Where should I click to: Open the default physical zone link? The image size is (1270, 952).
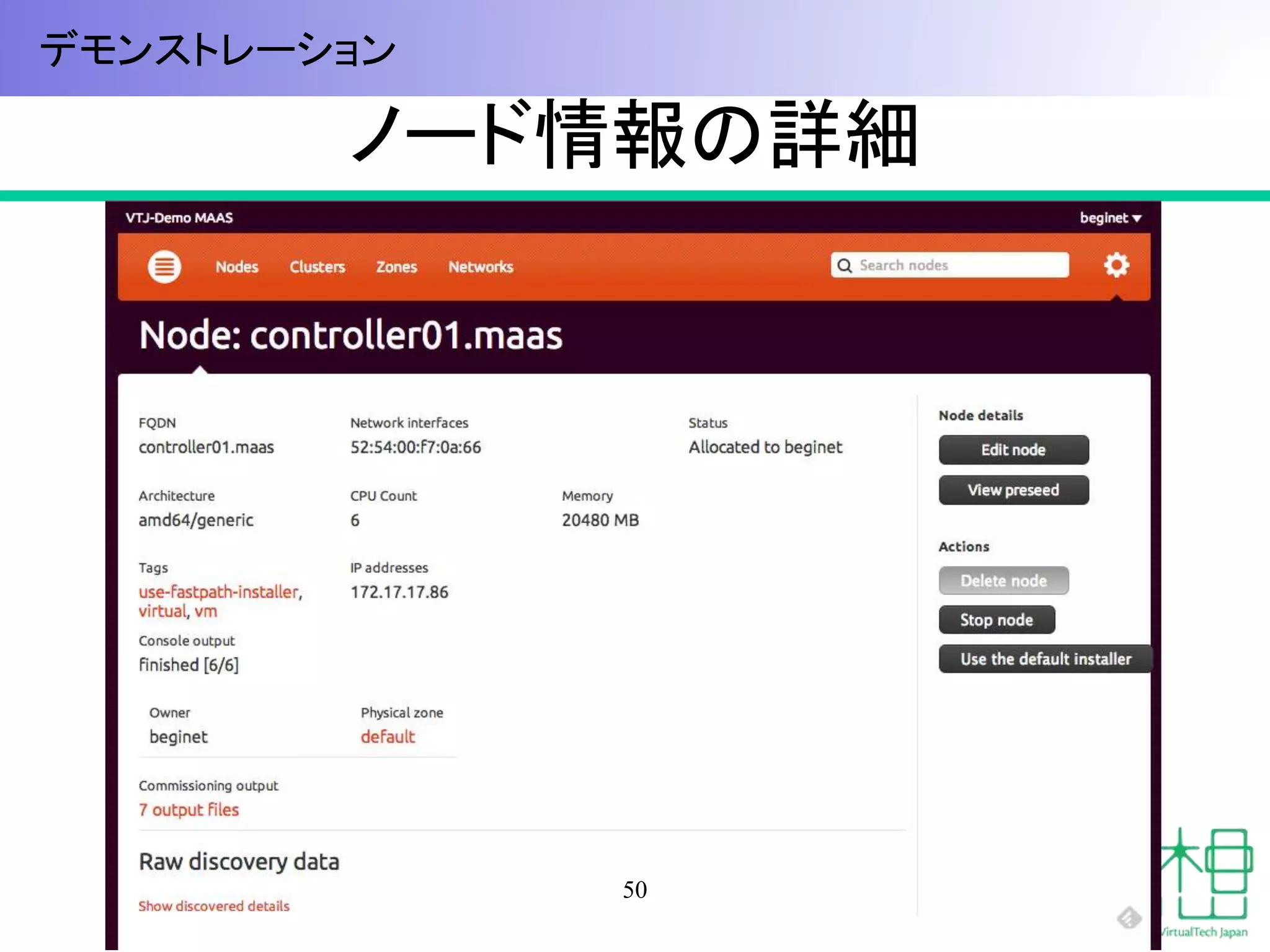(388, 737)
